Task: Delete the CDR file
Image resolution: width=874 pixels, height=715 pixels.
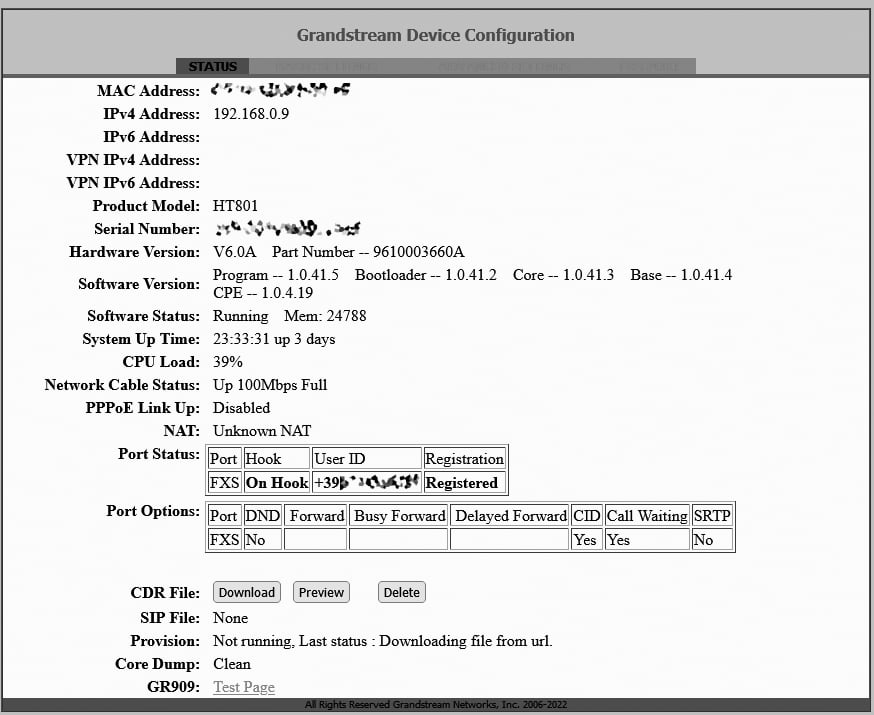Action: [401, 592]
